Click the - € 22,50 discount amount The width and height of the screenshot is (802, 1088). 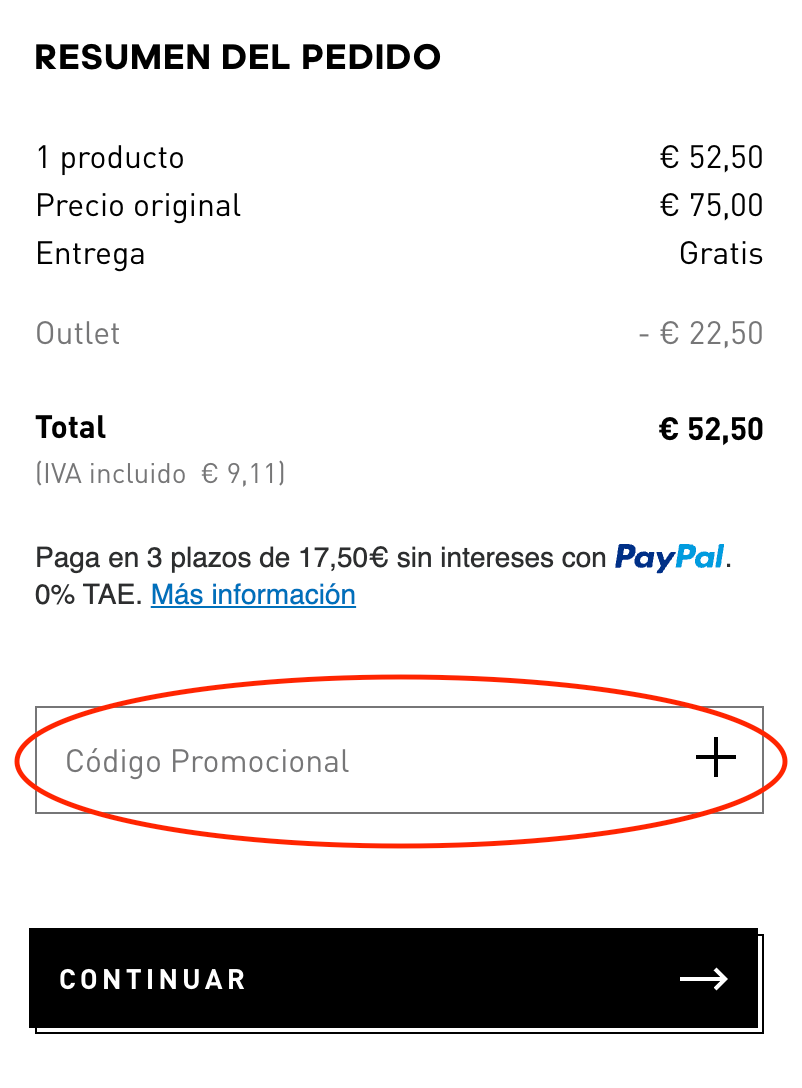(700, 333)
